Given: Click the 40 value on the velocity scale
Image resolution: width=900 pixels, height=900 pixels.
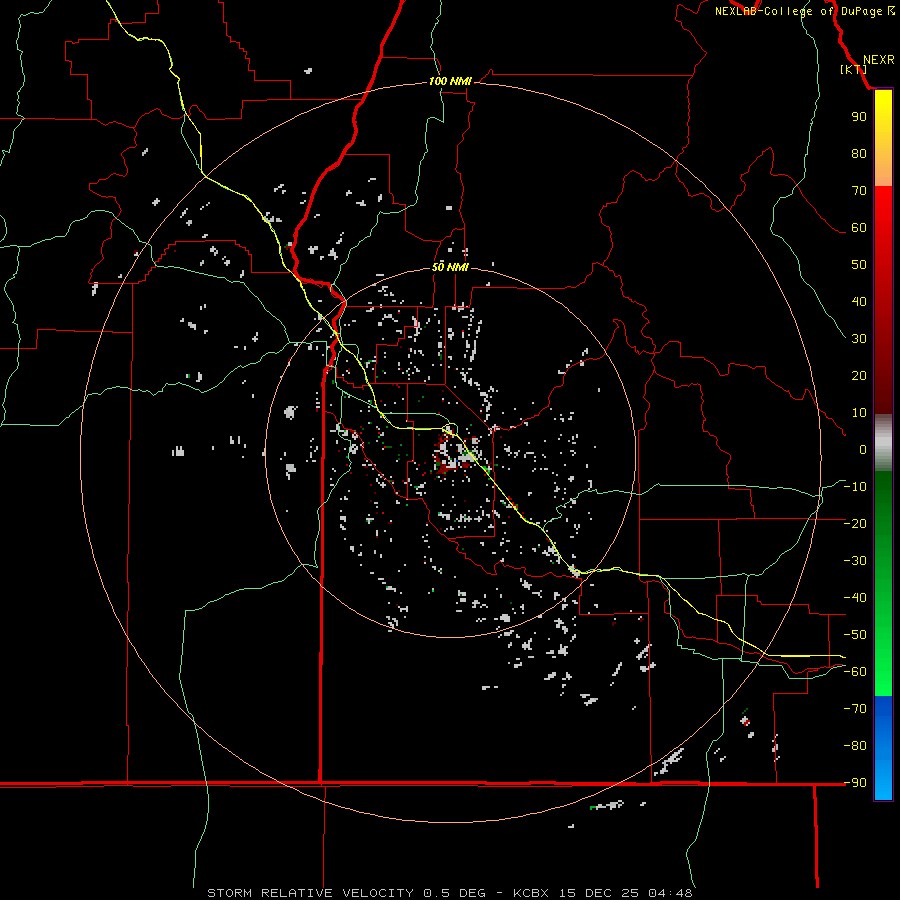Looking at the screenshot, I should coord(859,301).
